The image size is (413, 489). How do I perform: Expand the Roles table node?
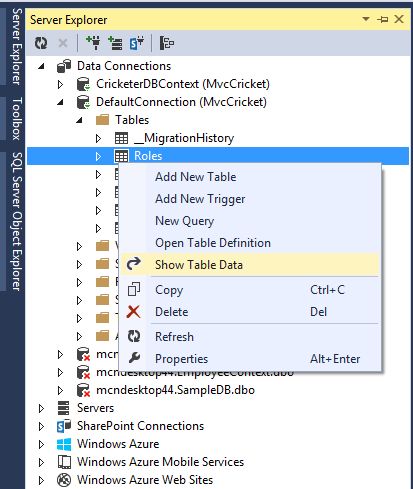pos(98,156)
